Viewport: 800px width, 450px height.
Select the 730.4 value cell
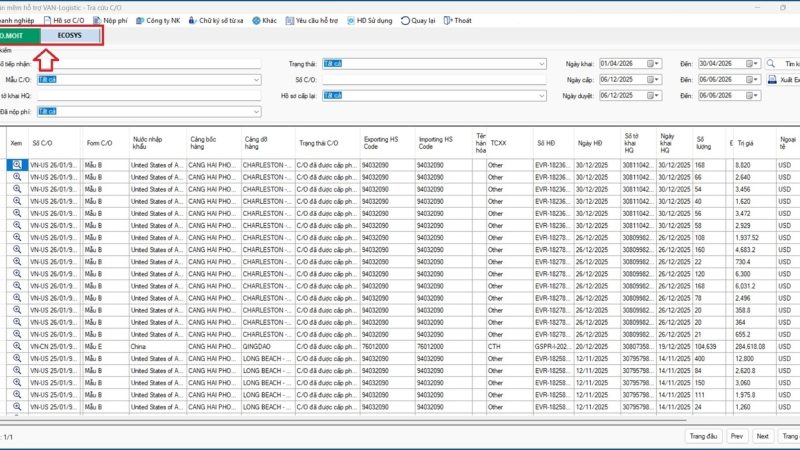754,262
